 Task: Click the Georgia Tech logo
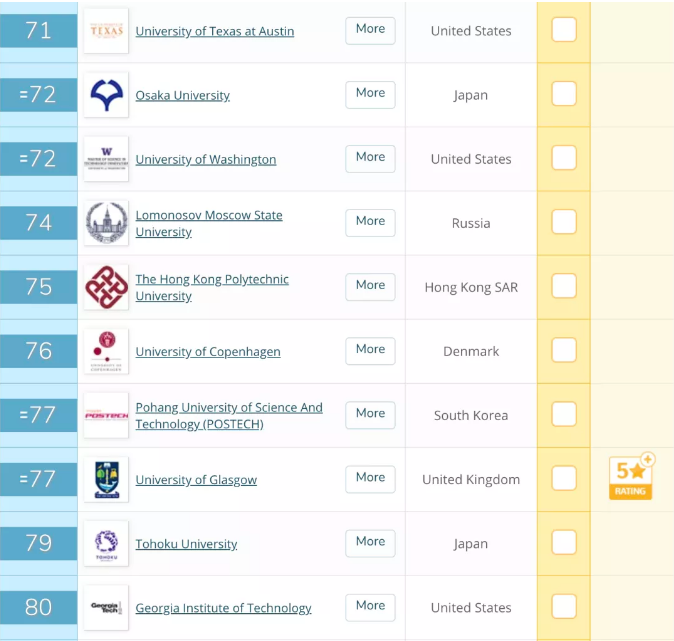tap(106, 607)
